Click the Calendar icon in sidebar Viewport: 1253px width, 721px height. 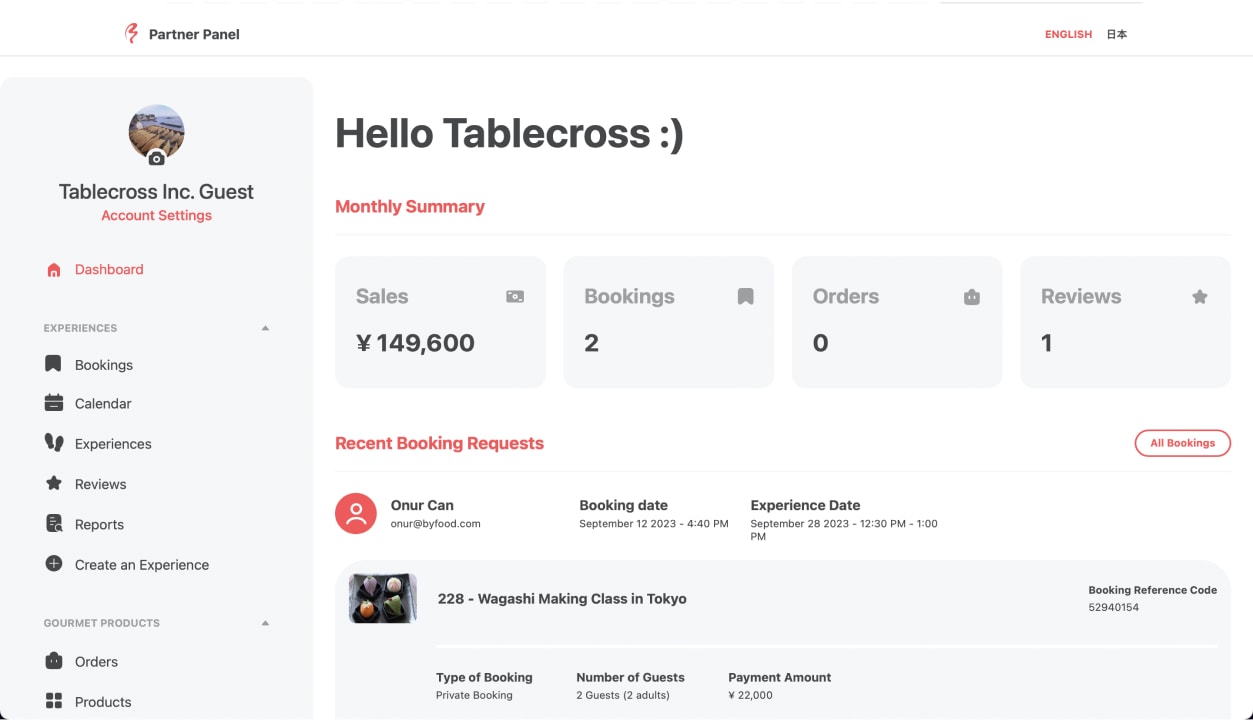pyautogui.click(x=54, y=403)
